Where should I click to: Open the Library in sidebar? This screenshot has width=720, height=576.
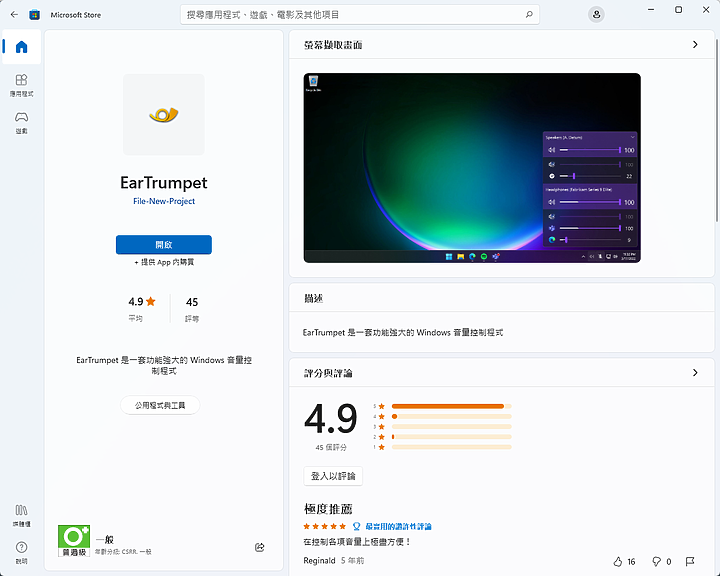coord(22,515)
